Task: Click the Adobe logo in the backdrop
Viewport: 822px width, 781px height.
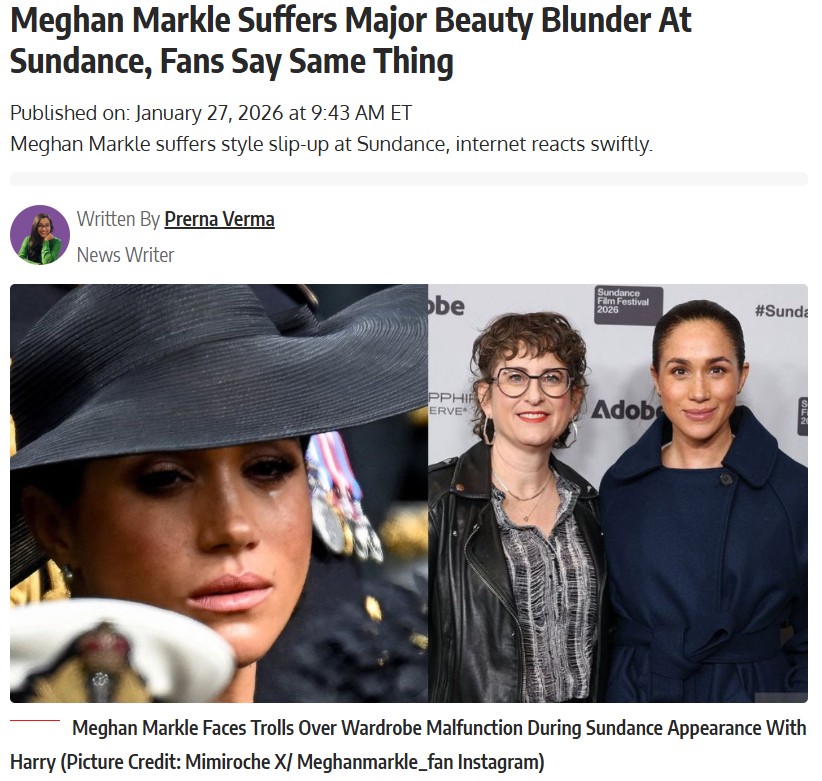Action: click(x=625, y=409)
